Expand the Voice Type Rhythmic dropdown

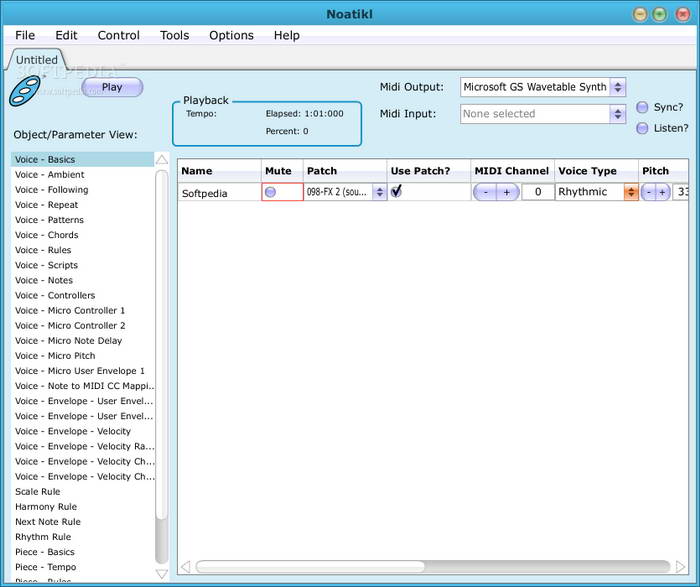[x=631, y=192]
